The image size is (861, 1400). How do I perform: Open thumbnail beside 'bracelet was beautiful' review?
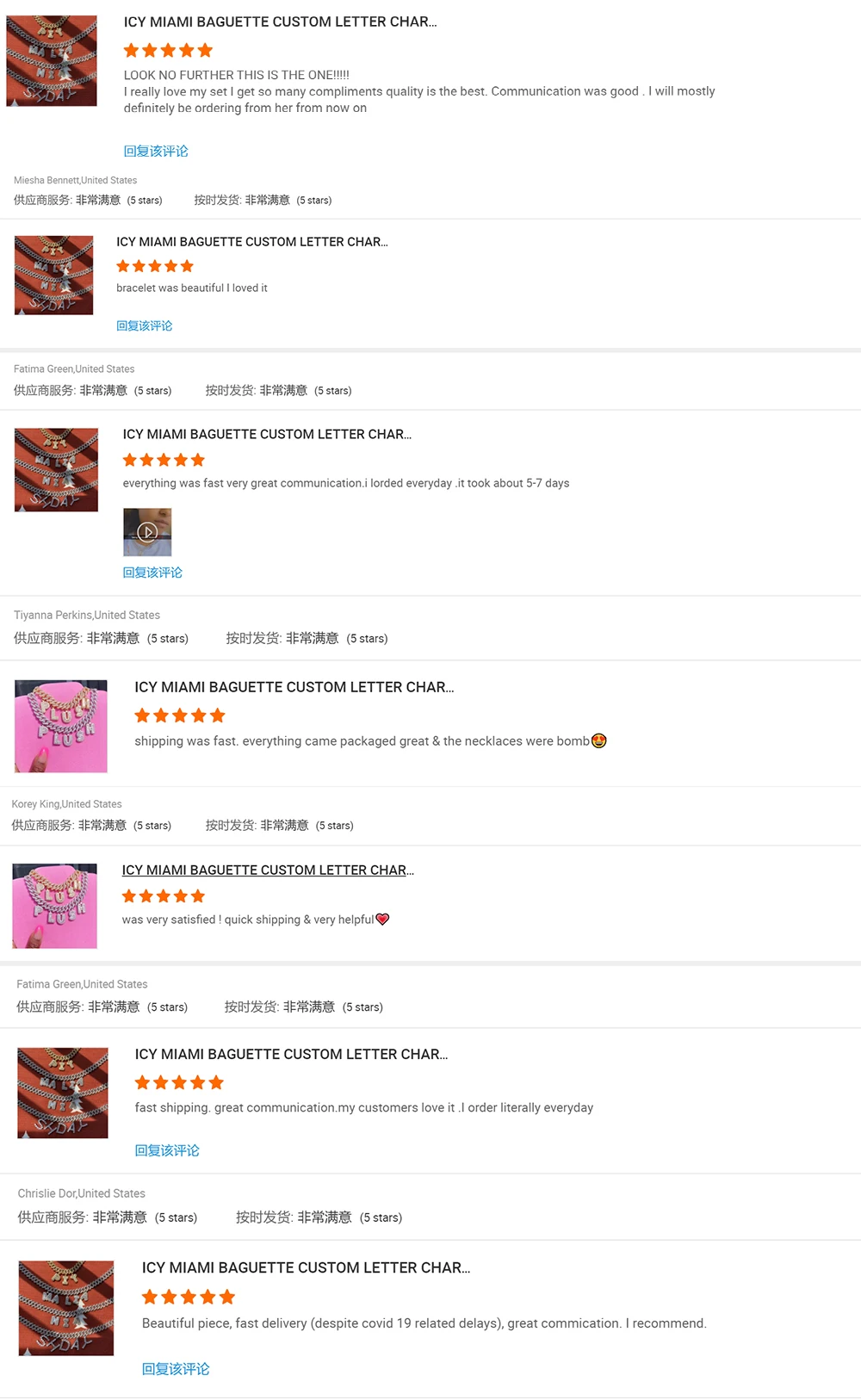coord(53,275)
